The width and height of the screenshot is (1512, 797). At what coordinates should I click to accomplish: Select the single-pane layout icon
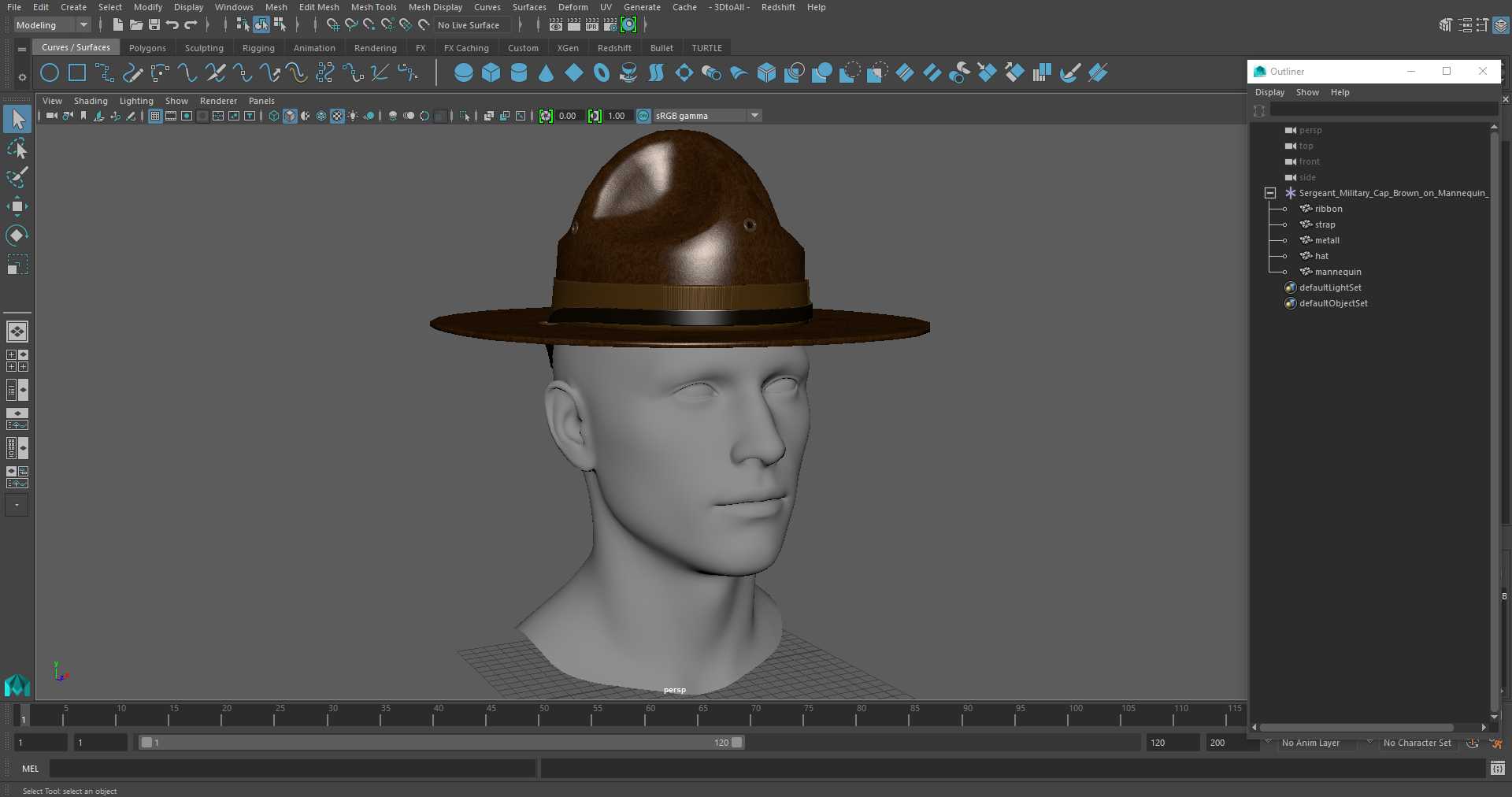coord(17,332)
